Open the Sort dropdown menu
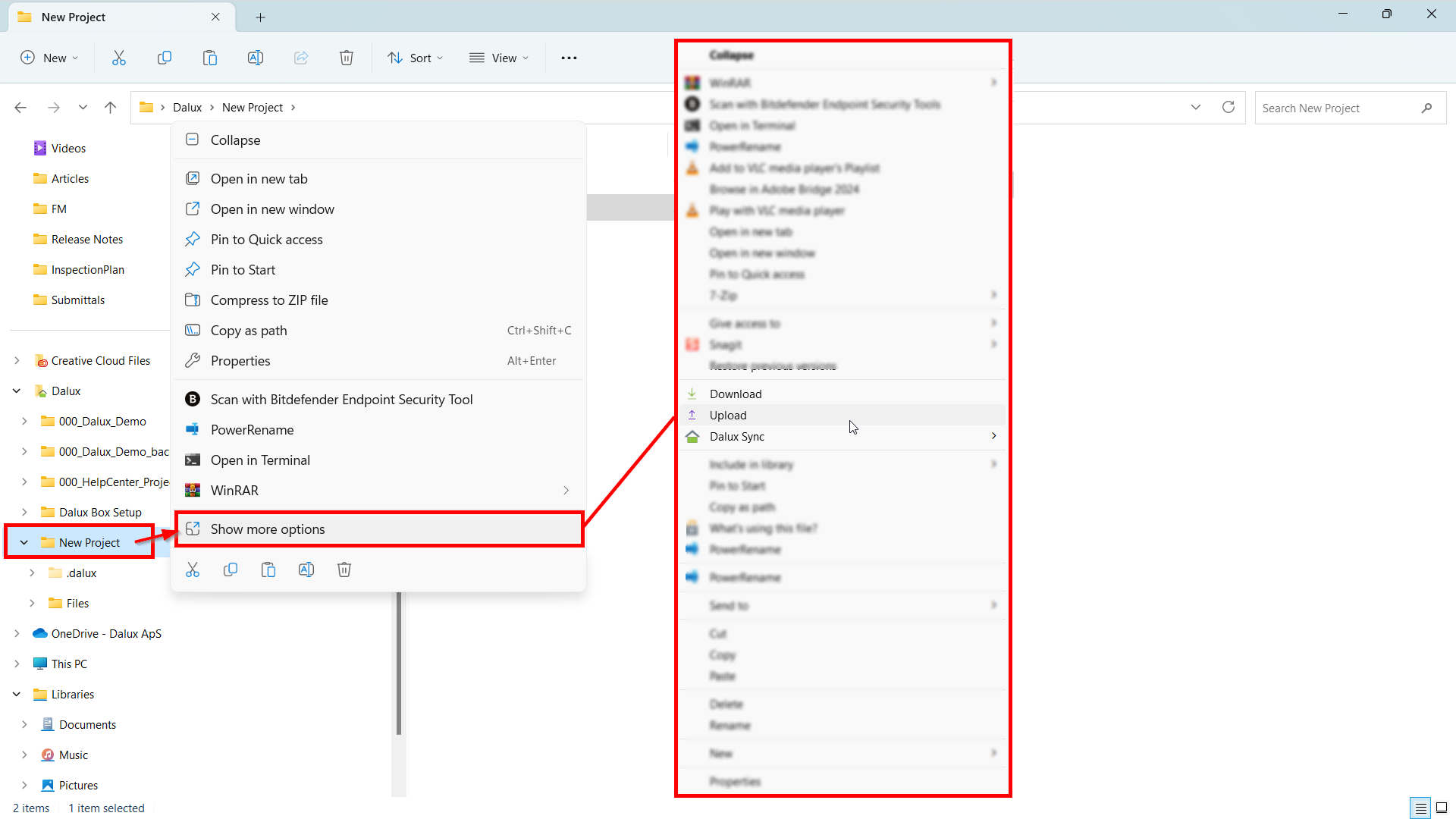 (416, 58)
